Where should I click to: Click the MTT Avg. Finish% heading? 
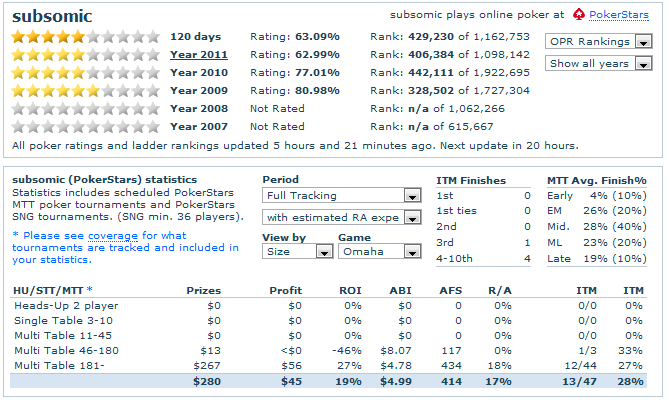pos(597,181)
